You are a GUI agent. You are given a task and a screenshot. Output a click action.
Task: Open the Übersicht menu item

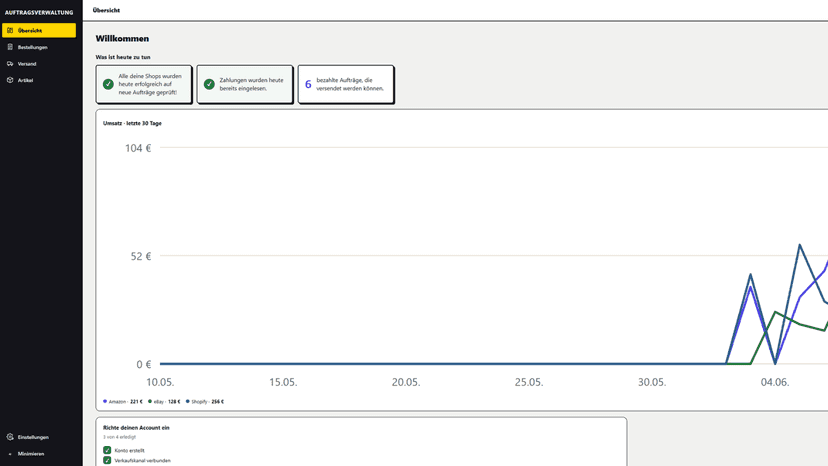pyautogui.click(x=39, y=31)
